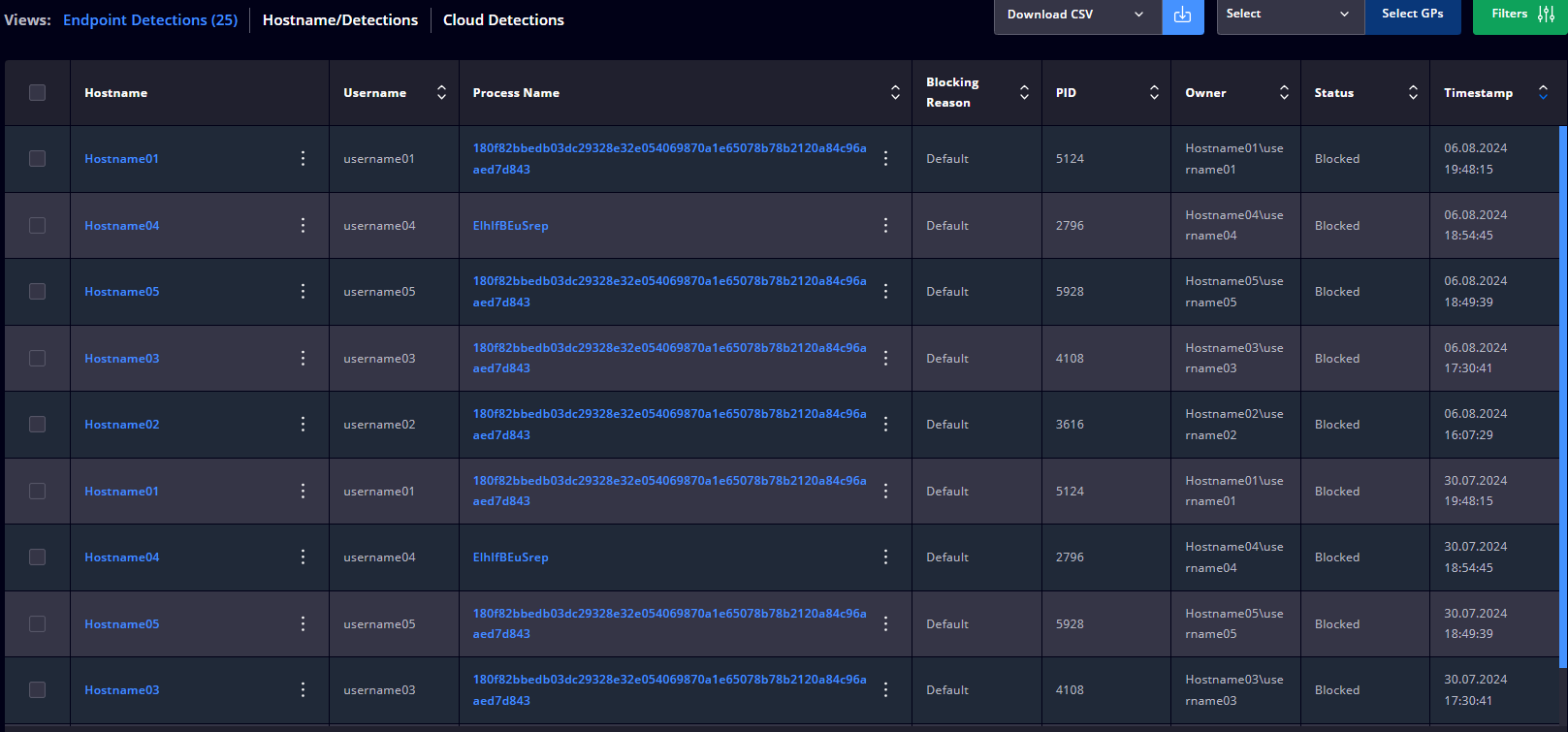Screen dimensions: 1568x732
Task: Open process options menu in PID 4108 06.08.2024 row
Action: click(885, 358)
